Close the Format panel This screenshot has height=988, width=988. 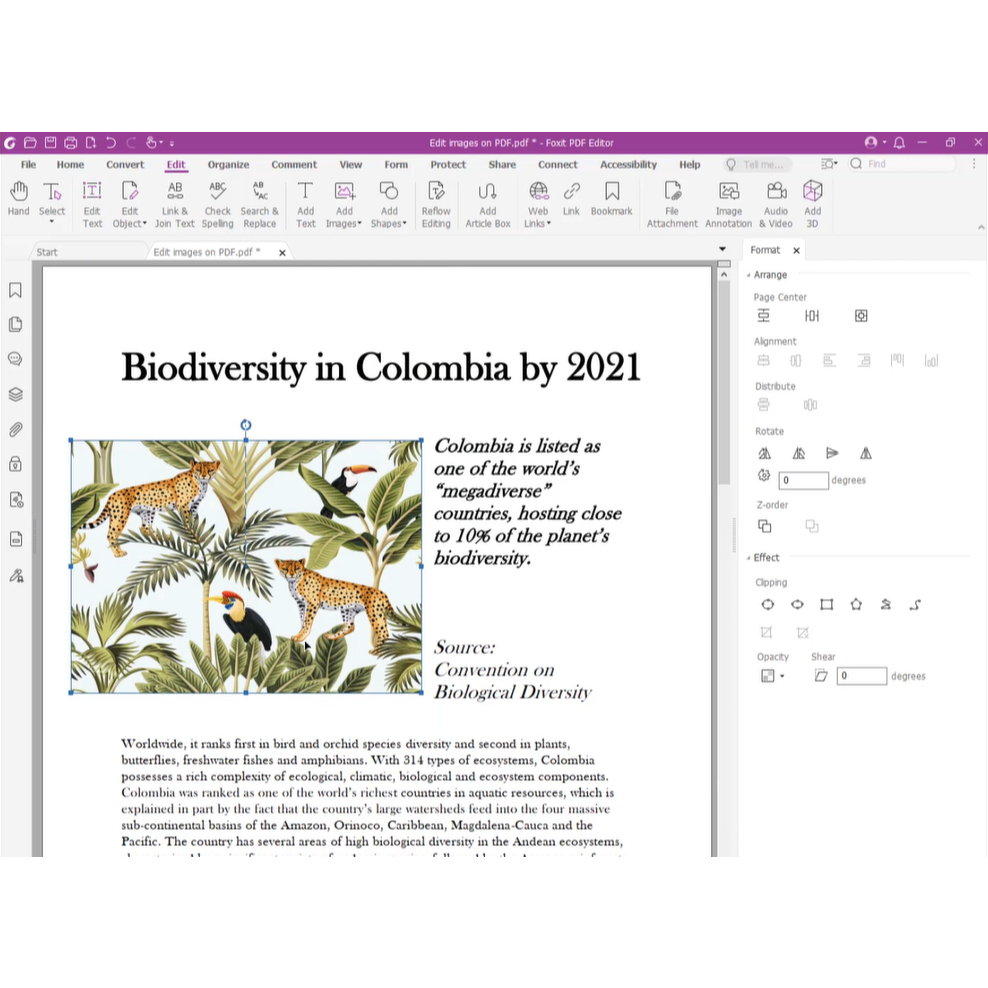[796, 251]
